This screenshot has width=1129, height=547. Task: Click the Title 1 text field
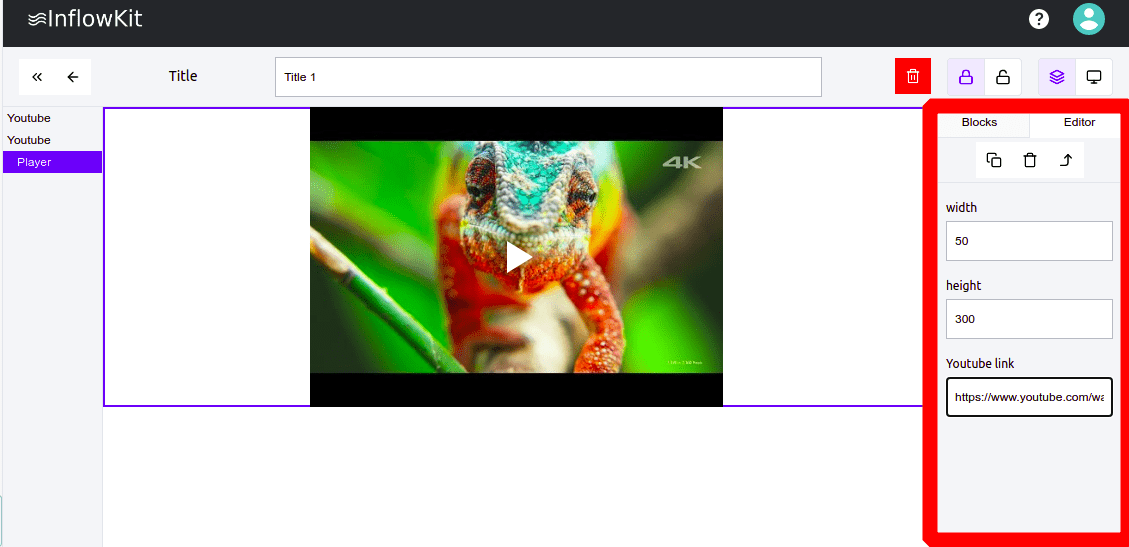click(548, 77)
